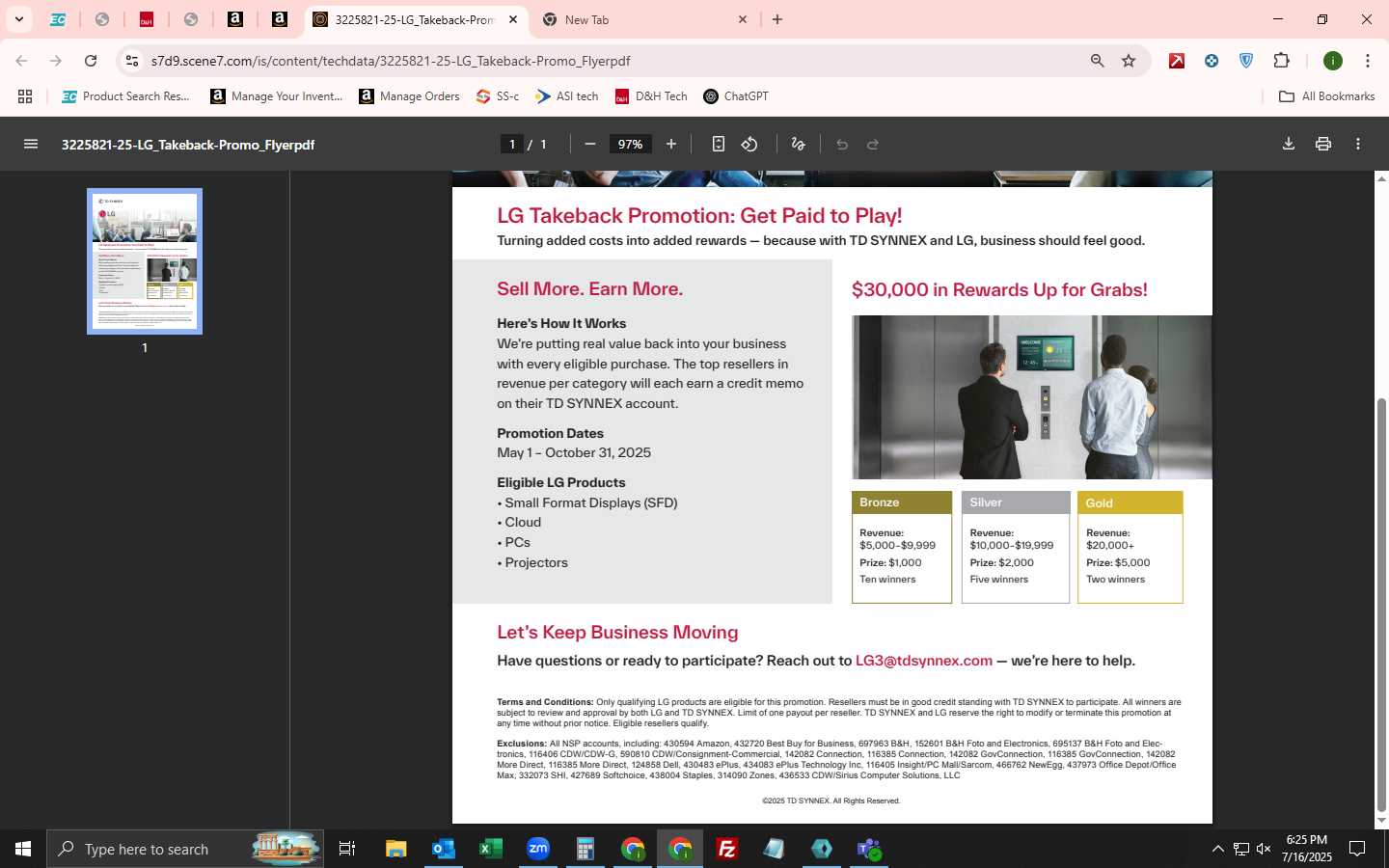This screenshot has width=1389, height=868.
Task: Open Zoom from taskbar
Action: pyautogui.click(x=537, y=849)
